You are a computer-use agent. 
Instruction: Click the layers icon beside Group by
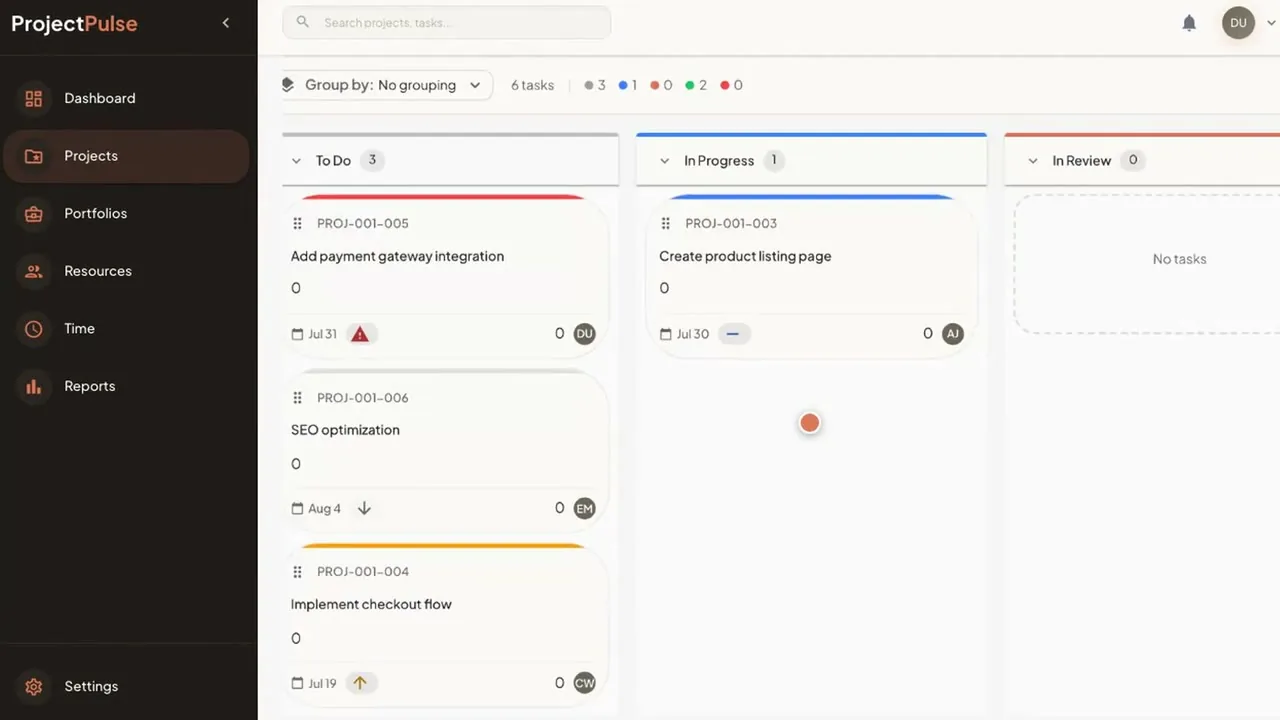pos(288,85)
